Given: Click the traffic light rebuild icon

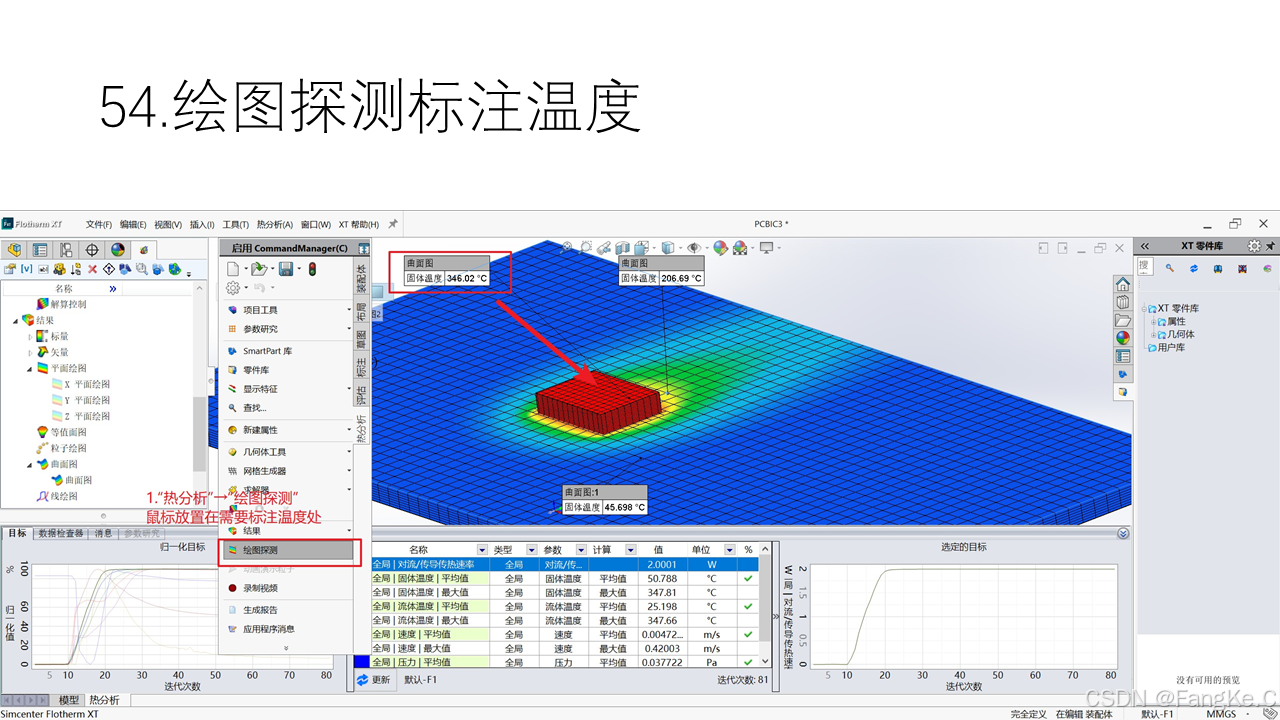Looking at the screenshot, I should [x=312, y=269].
